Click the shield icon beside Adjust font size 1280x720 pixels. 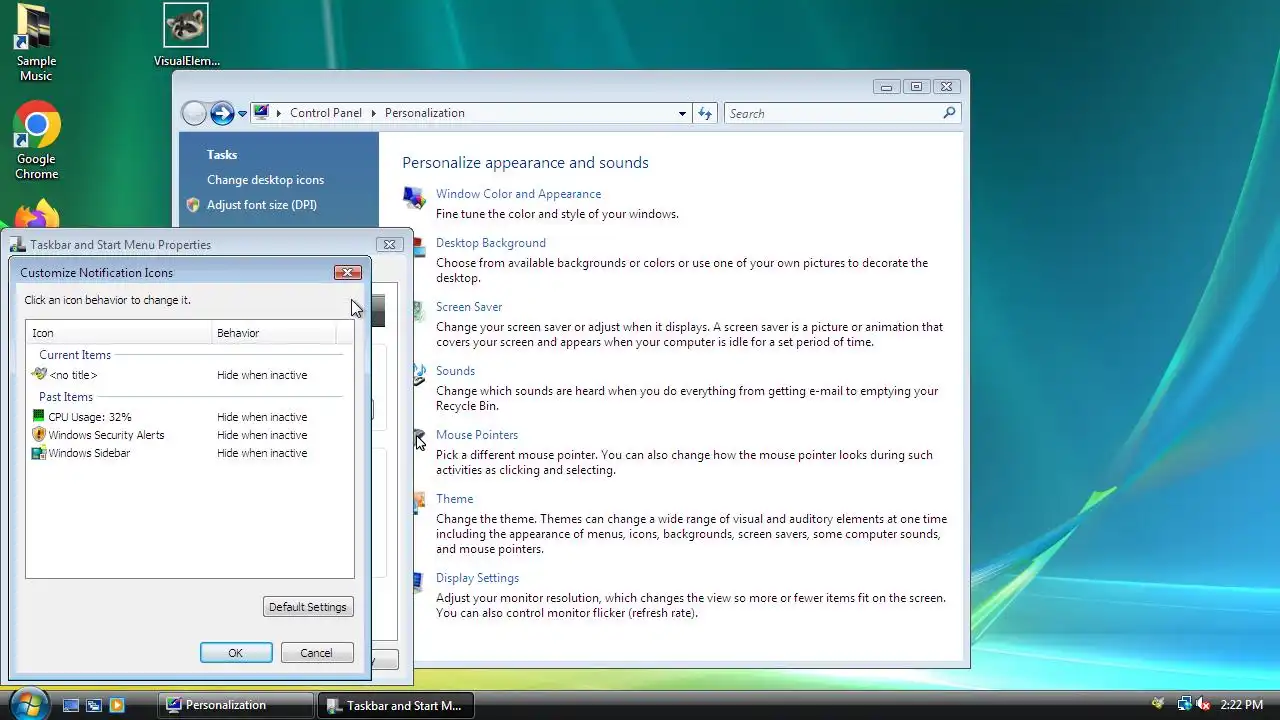point(193,205)
